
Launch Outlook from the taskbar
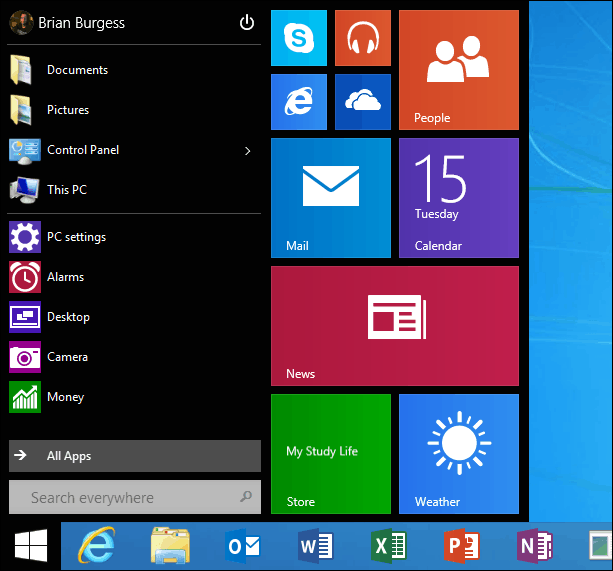[244, 546]
